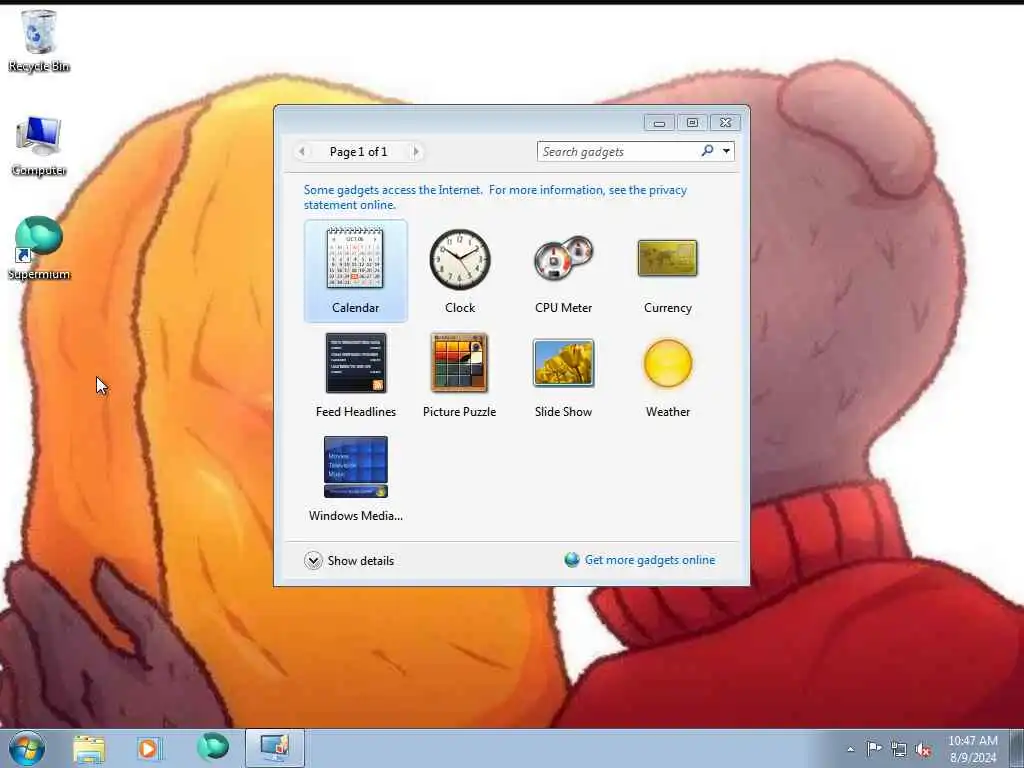Click the 'Picture Puzzle' gadget label
This screenshot has width=1024, height=768.
(x=460, y=411)
